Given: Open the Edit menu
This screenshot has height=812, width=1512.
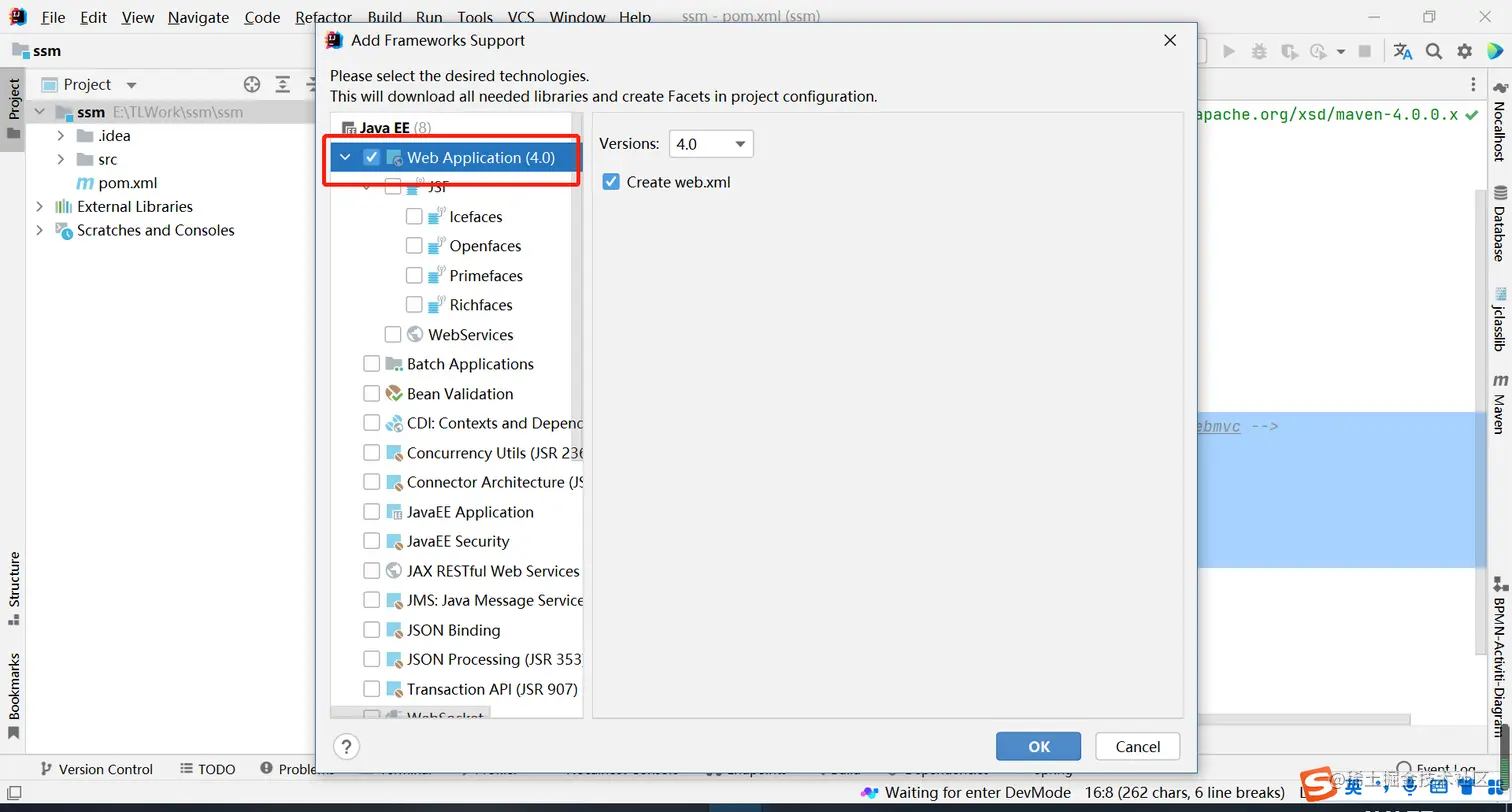Looking at the screenshot, I should click(93, 17).
